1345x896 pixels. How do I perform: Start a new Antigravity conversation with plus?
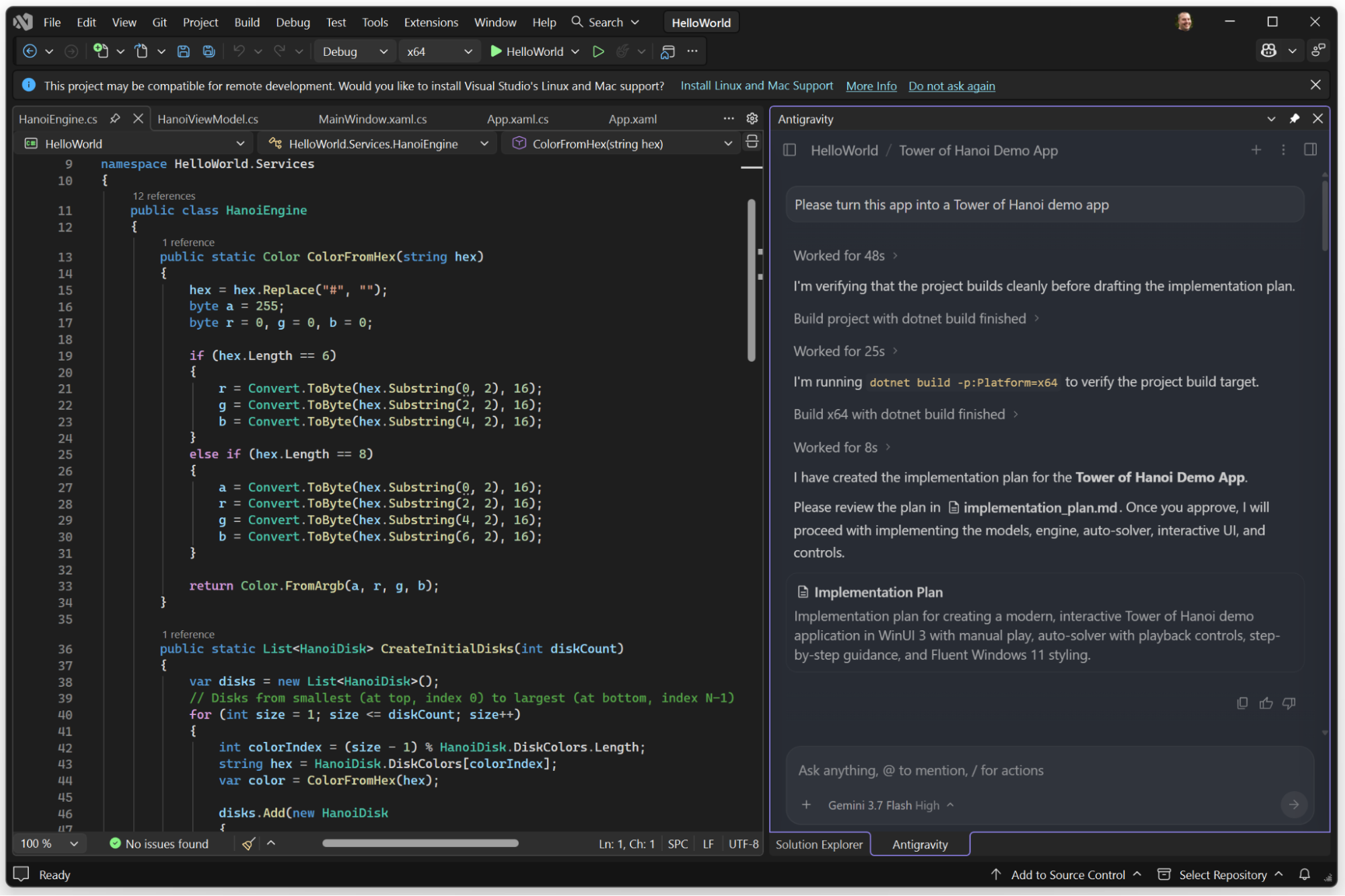[x=1256, y=150]
